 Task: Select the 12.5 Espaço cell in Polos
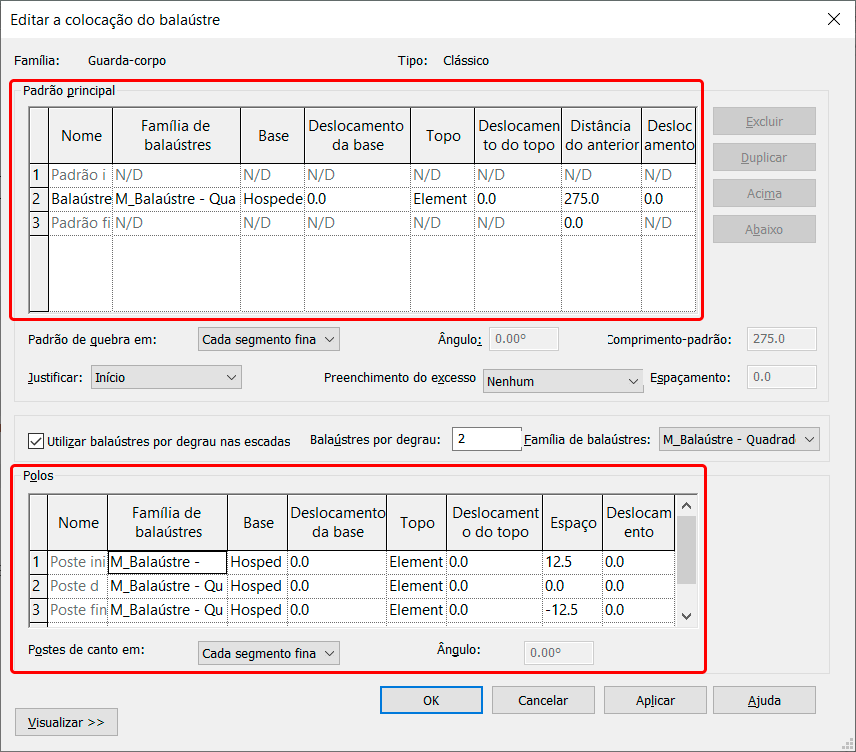click(x=572, y=562)
